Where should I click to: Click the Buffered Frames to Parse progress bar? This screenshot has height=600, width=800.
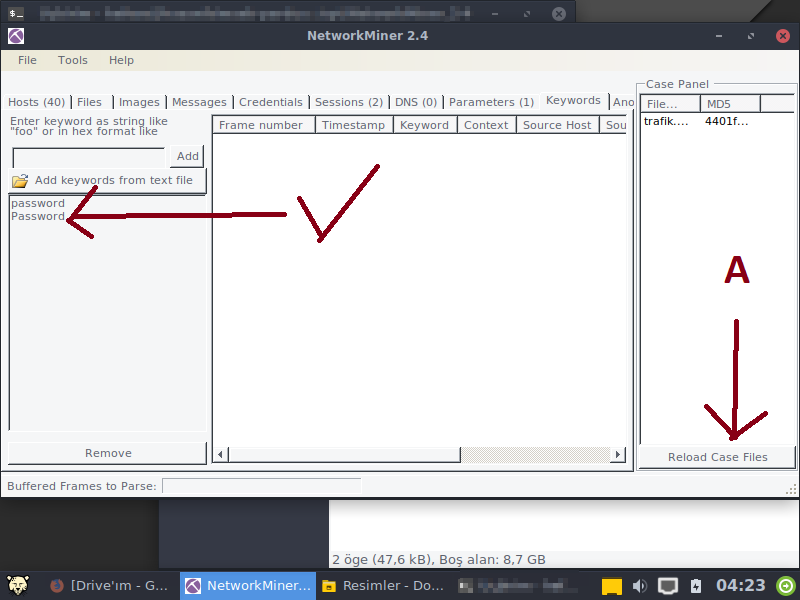click(x=262, y=486)
